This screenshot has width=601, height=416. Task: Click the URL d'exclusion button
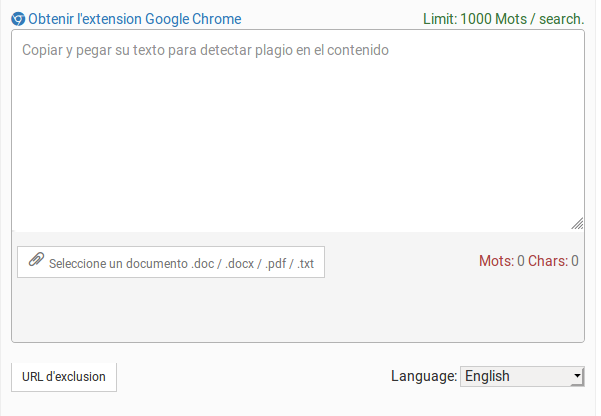pyautogui.click(x=64, y=377)
